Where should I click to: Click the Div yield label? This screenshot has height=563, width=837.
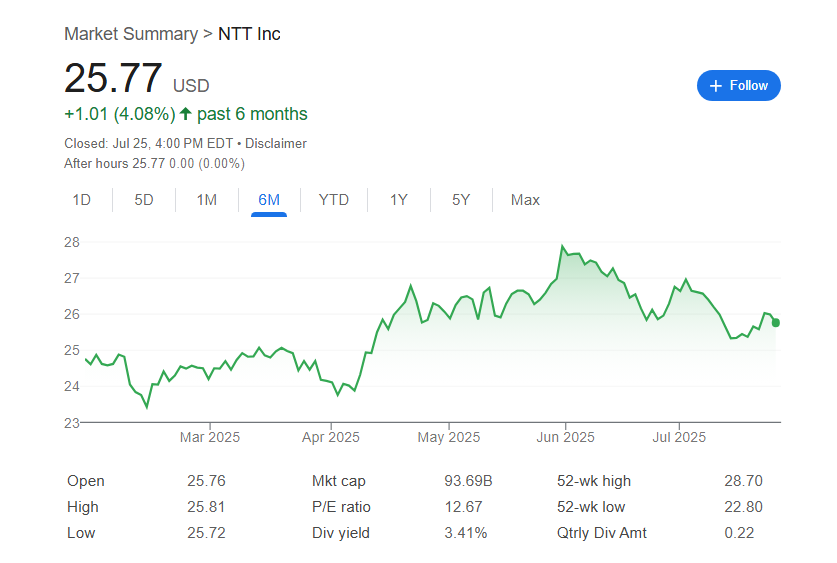pos(341,533)
